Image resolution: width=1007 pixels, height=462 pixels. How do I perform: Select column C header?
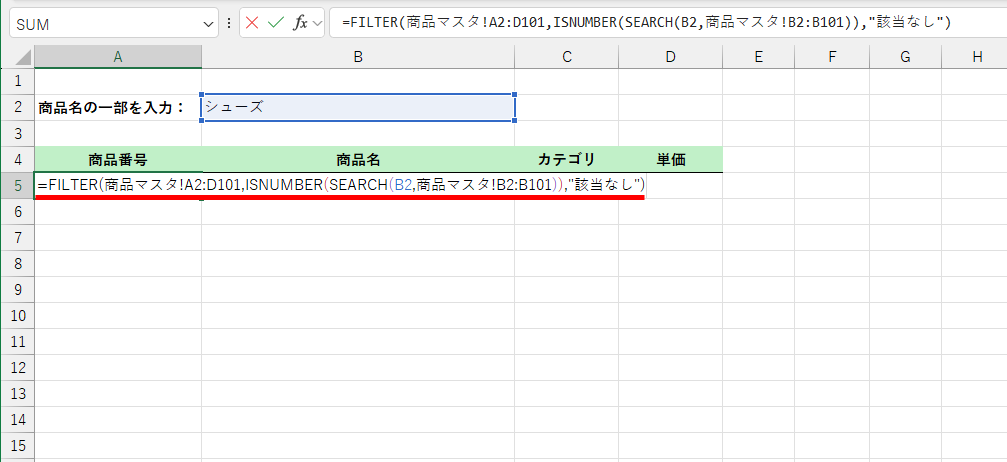[566, 57]
